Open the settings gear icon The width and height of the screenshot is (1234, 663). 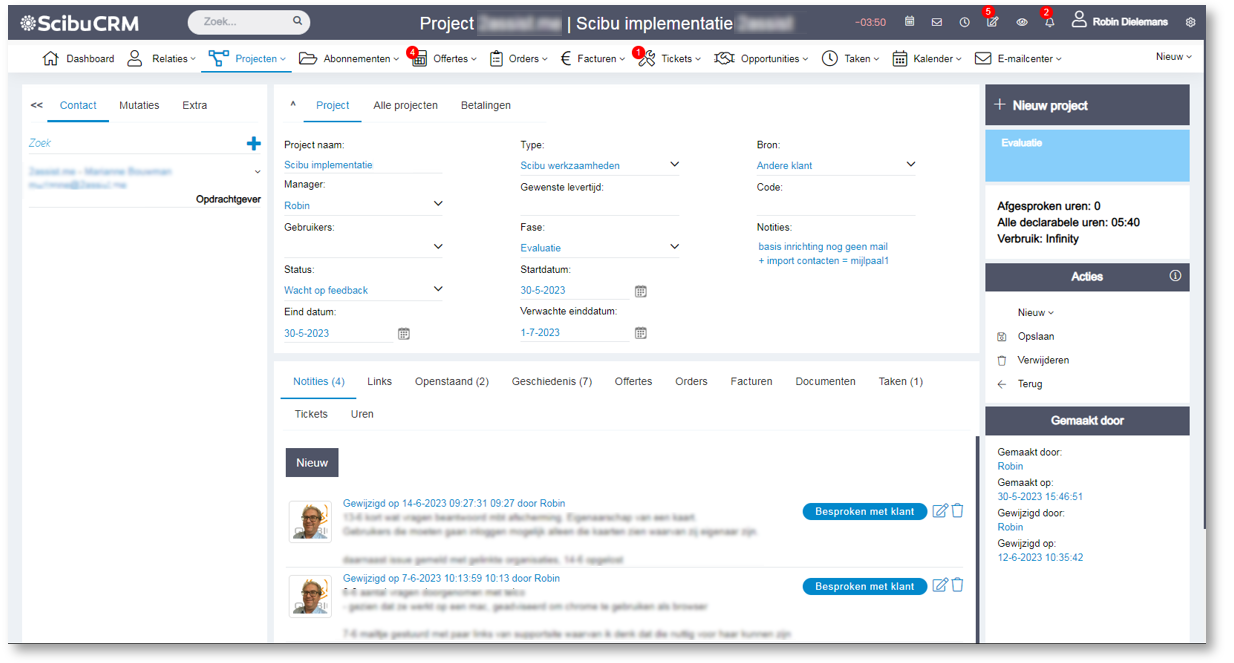1190,22
